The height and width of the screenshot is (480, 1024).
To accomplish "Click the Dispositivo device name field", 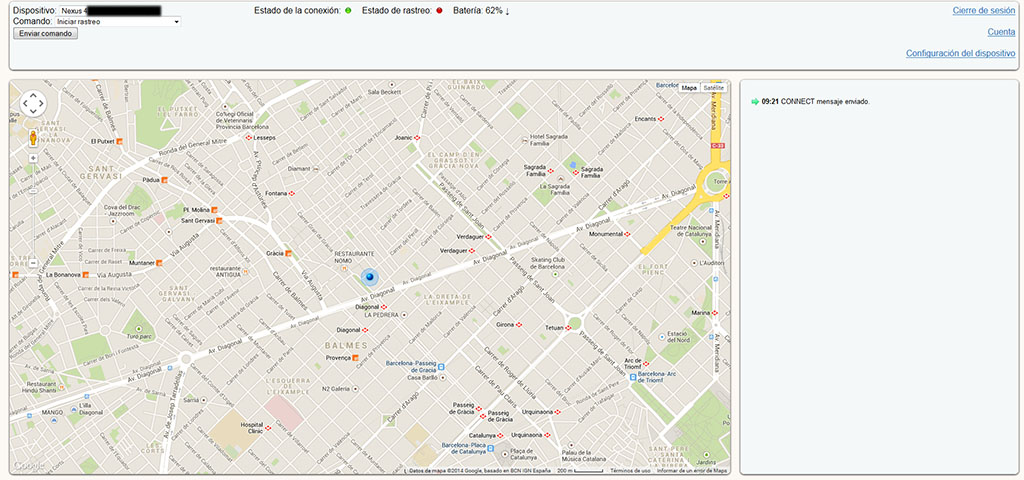I will click(110, 10).
